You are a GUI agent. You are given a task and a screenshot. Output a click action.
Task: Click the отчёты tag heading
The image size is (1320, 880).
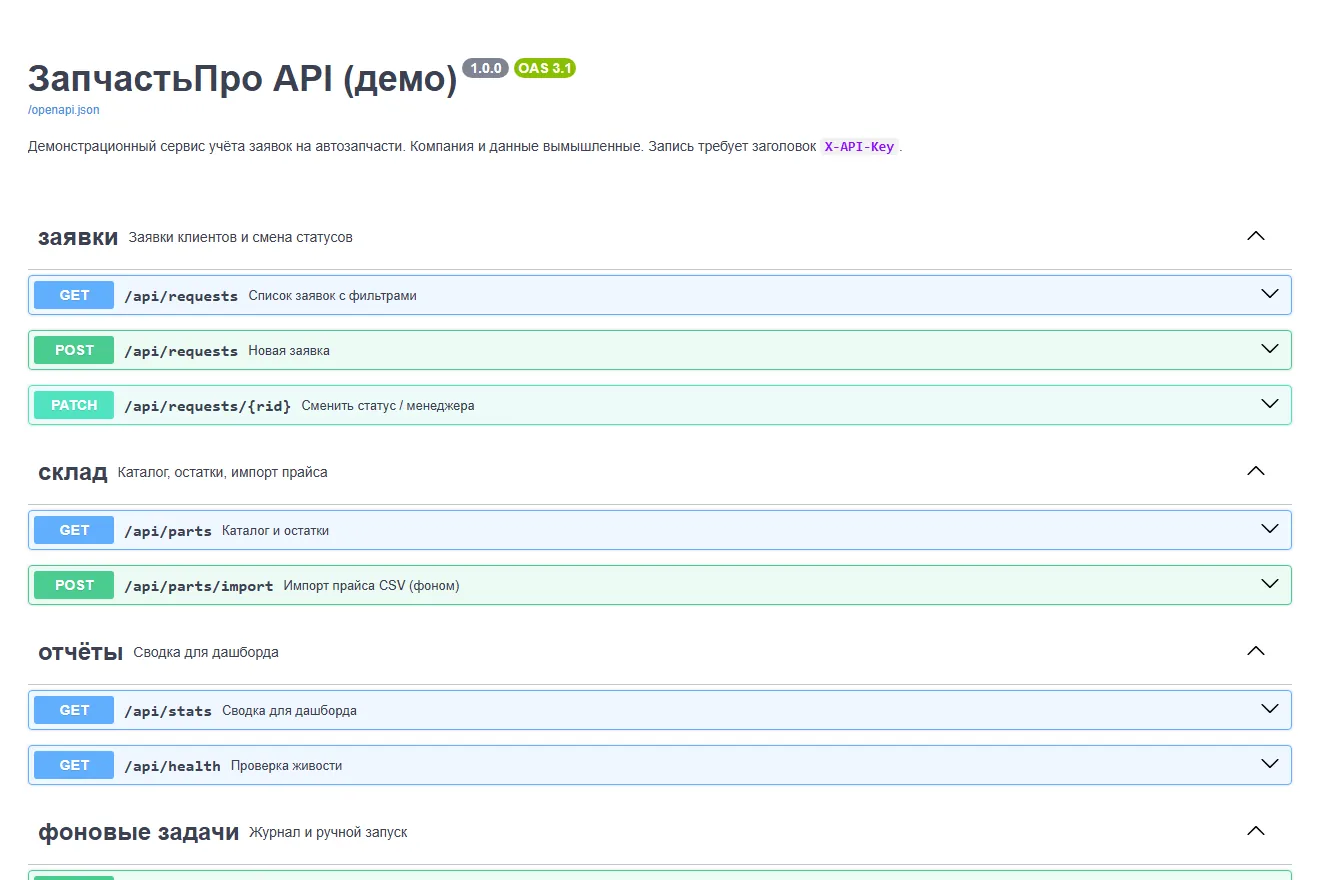click(80, 652)
